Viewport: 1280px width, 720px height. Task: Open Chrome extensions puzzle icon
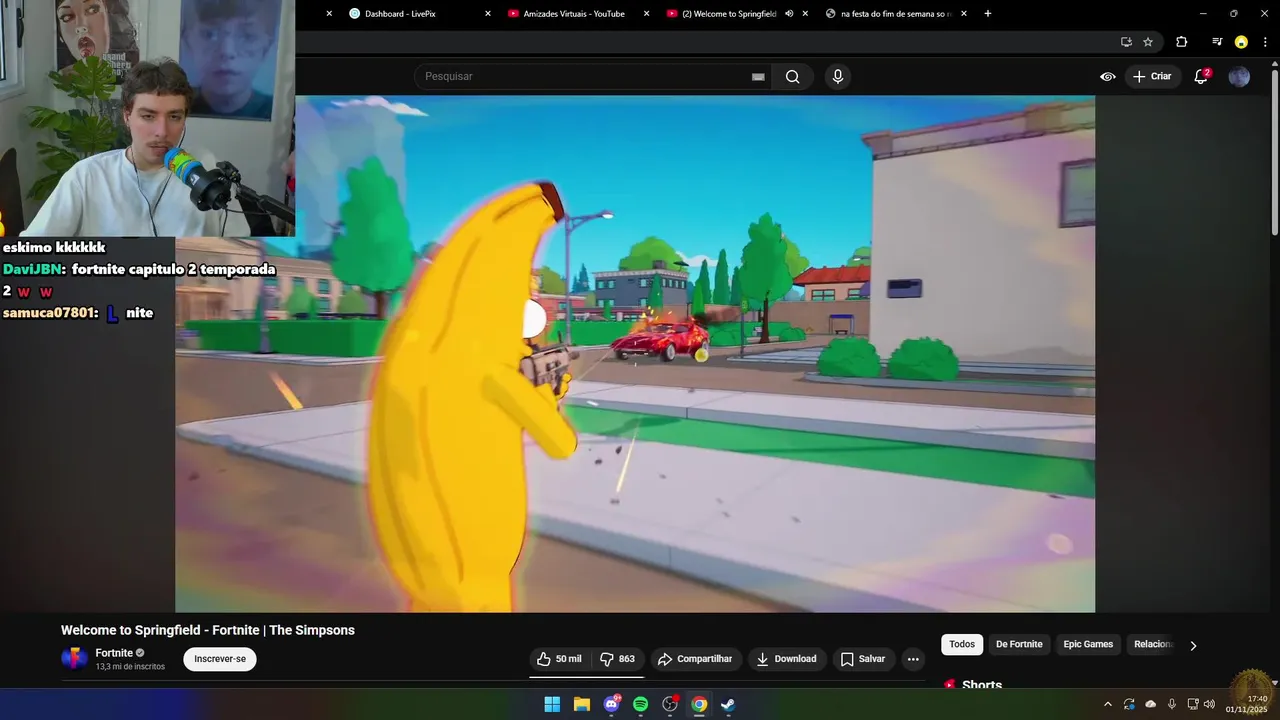click(1181, 42)
